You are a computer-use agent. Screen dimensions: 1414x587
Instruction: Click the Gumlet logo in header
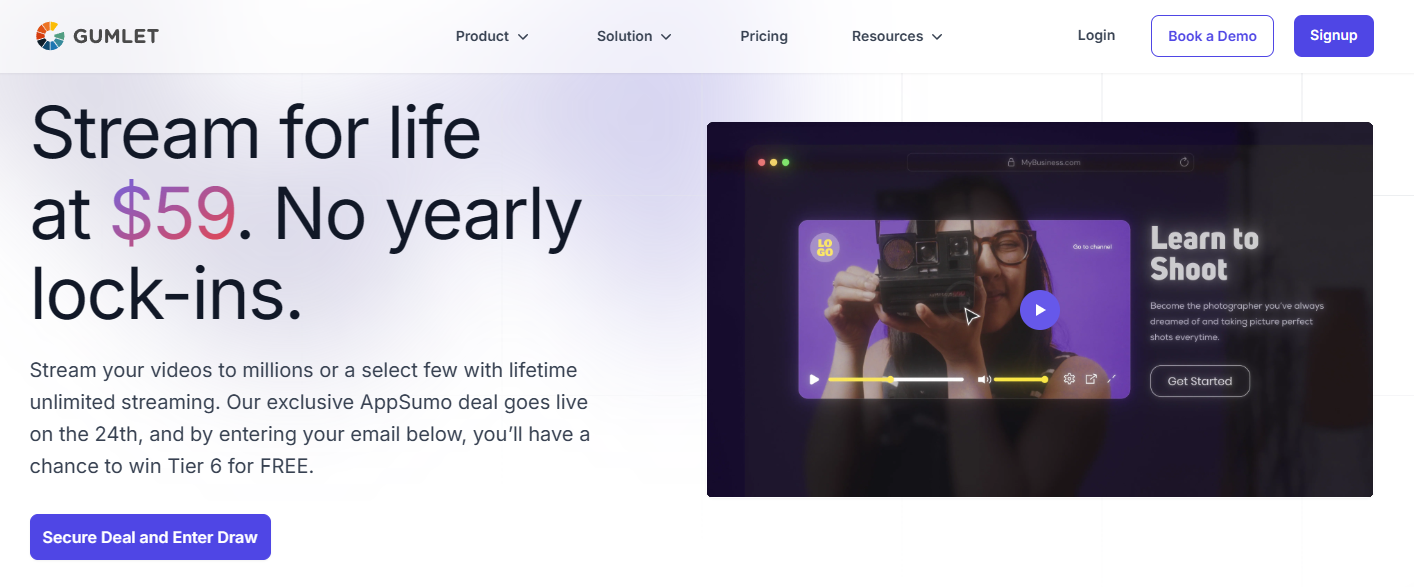pyautogui.click(x=97, y=36)
